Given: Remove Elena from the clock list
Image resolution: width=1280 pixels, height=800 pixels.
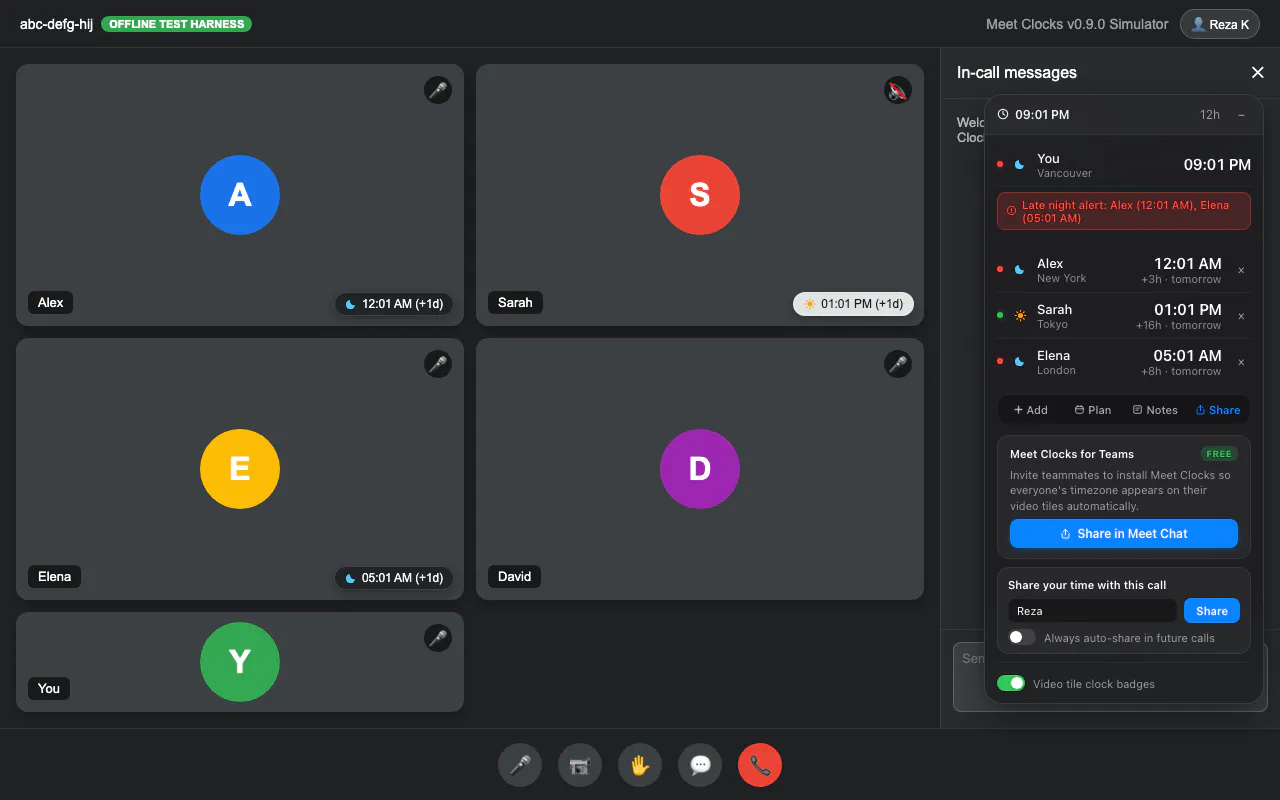Looking at the screenshot, I should click(x=1241, y=362).
